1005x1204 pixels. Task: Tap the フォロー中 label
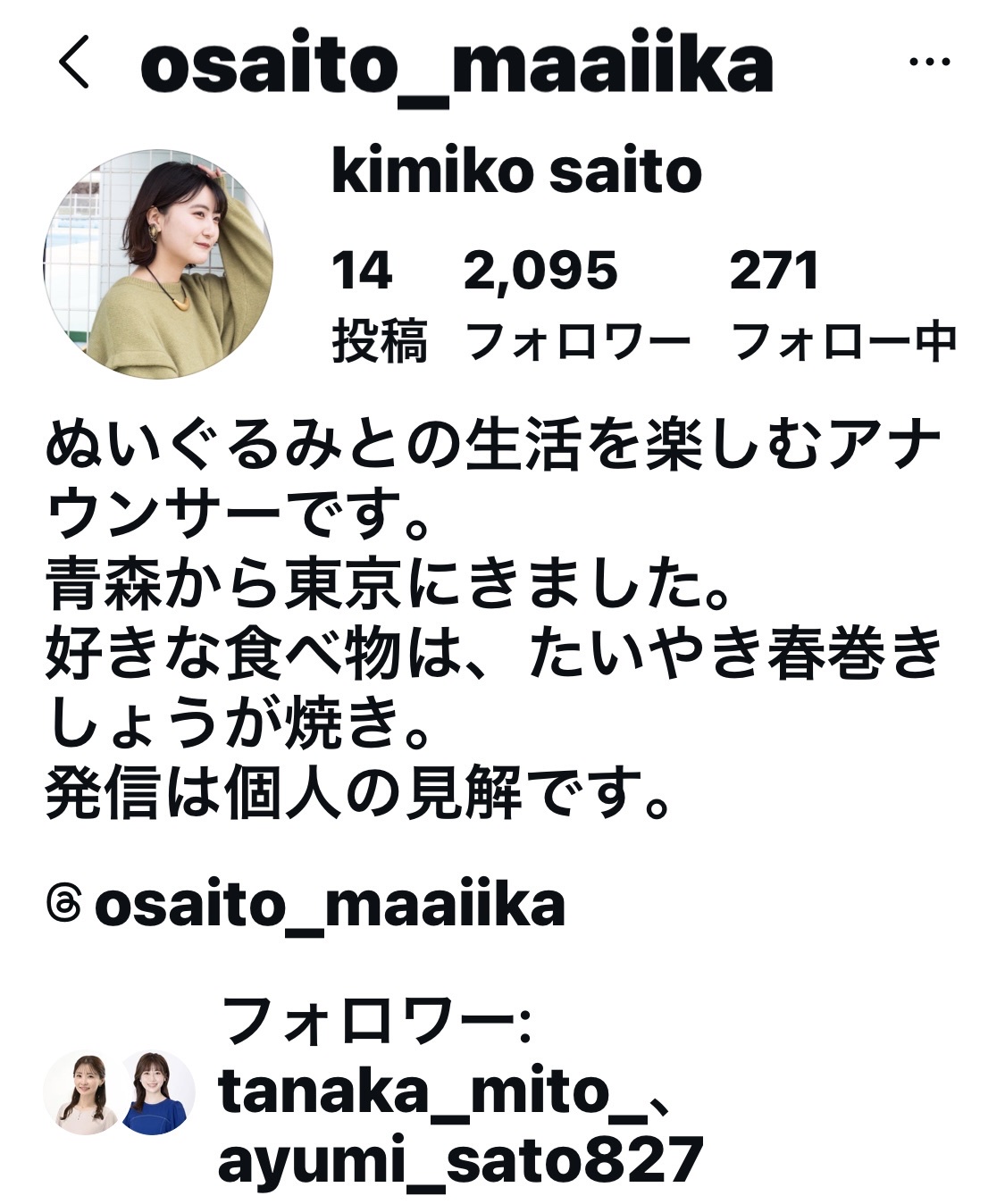tap(844, 342)
